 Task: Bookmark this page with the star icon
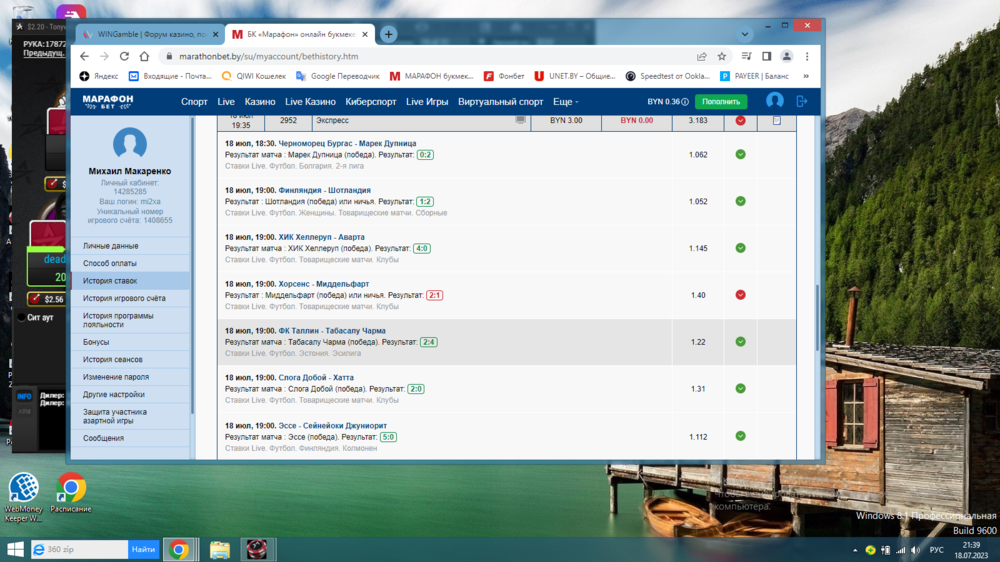click(722, 57)
